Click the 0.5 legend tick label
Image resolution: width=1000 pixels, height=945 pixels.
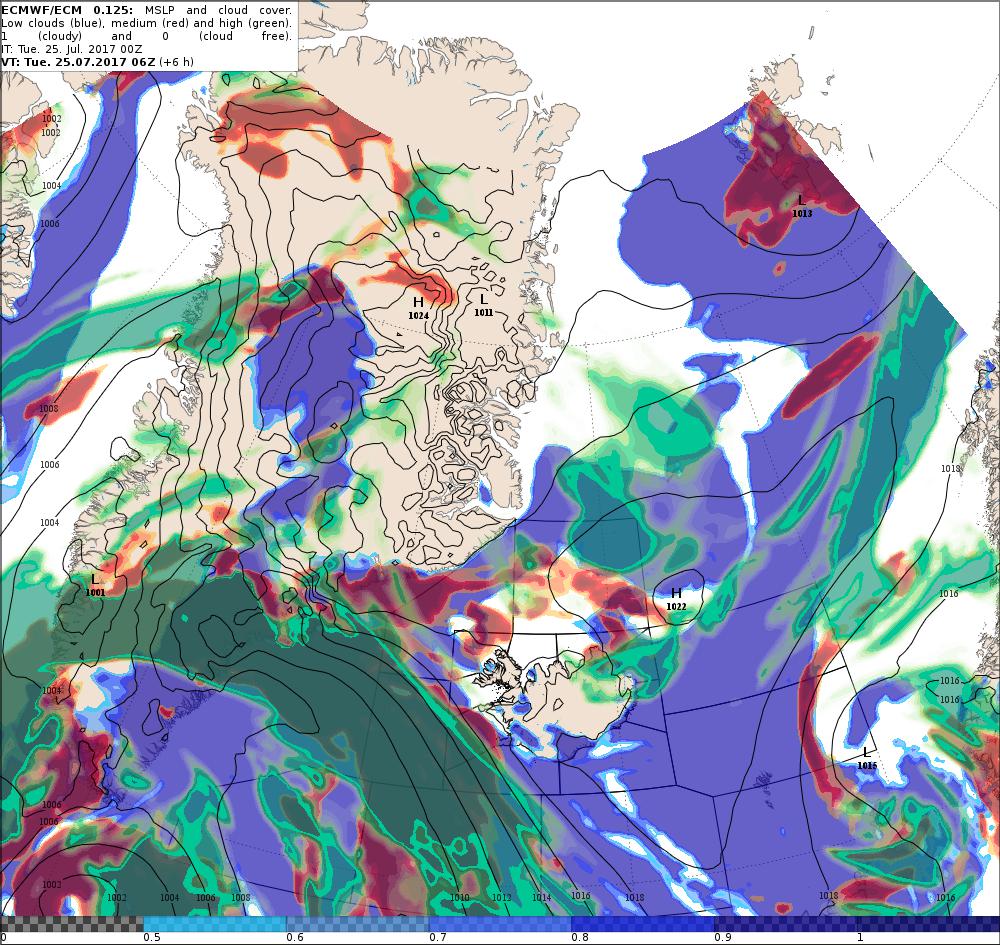pos(152,937)
